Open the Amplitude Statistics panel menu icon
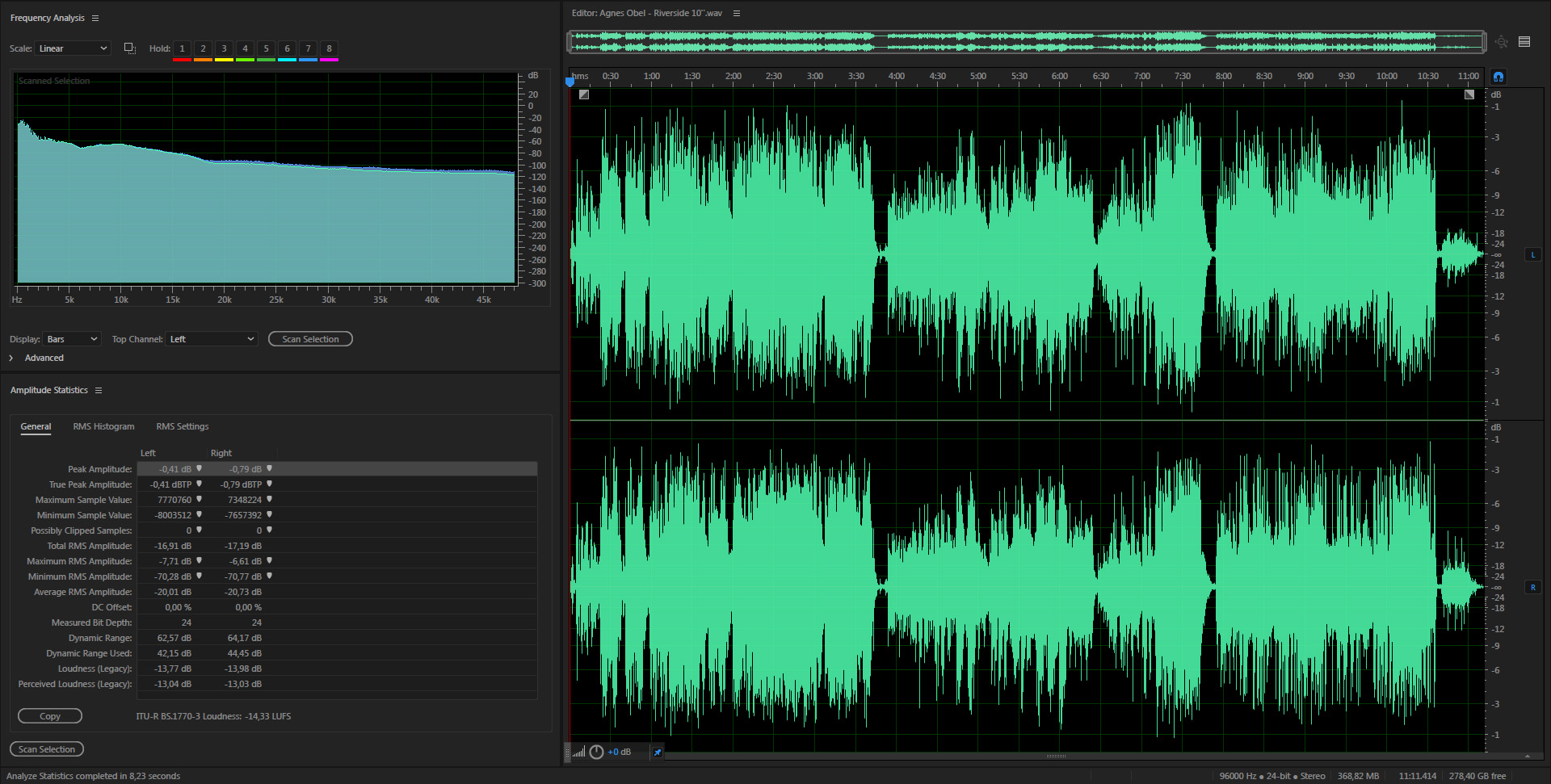1551x784 pixels. pos(99,390)
